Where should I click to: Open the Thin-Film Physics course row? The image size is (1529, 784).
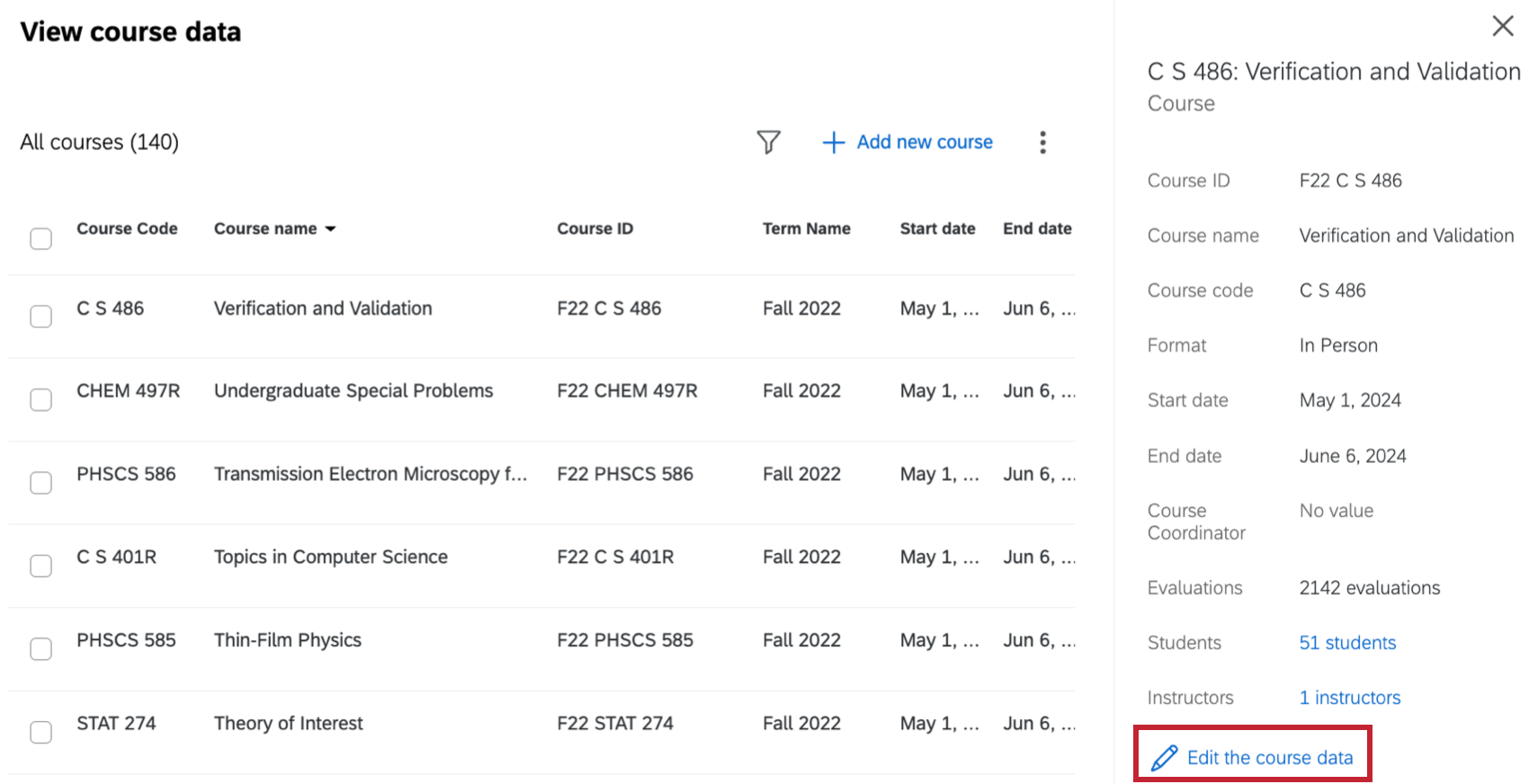(x=288, y=640)
